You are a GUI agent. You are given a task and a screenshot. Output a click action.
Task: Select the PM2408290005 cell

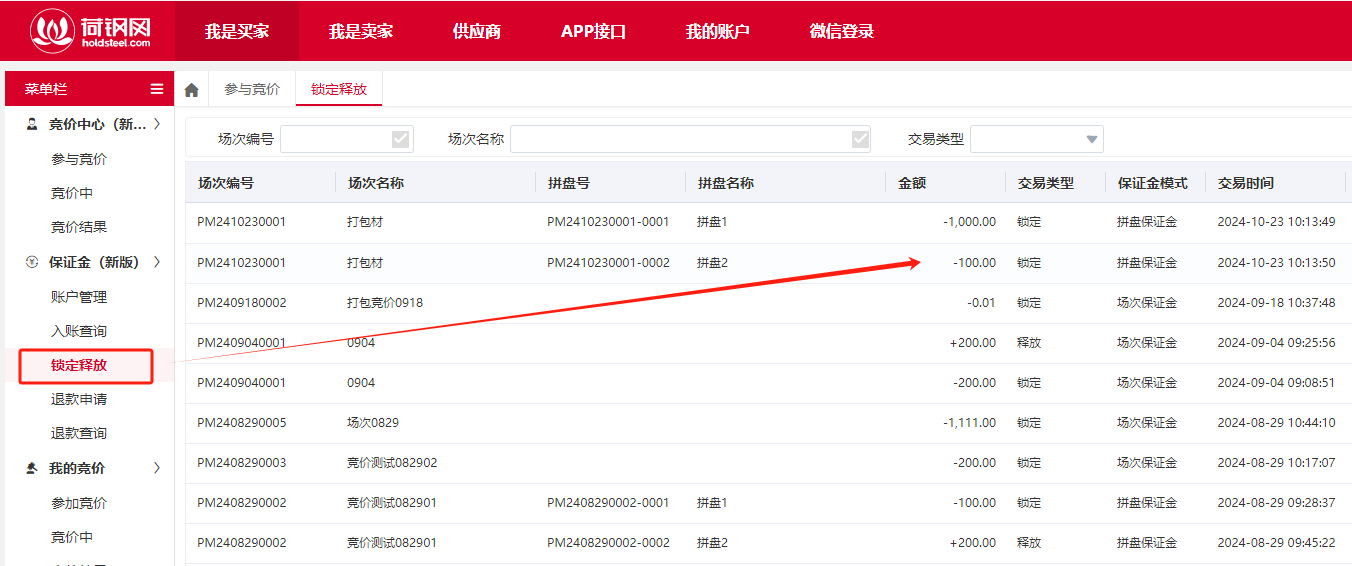[242, 422]
